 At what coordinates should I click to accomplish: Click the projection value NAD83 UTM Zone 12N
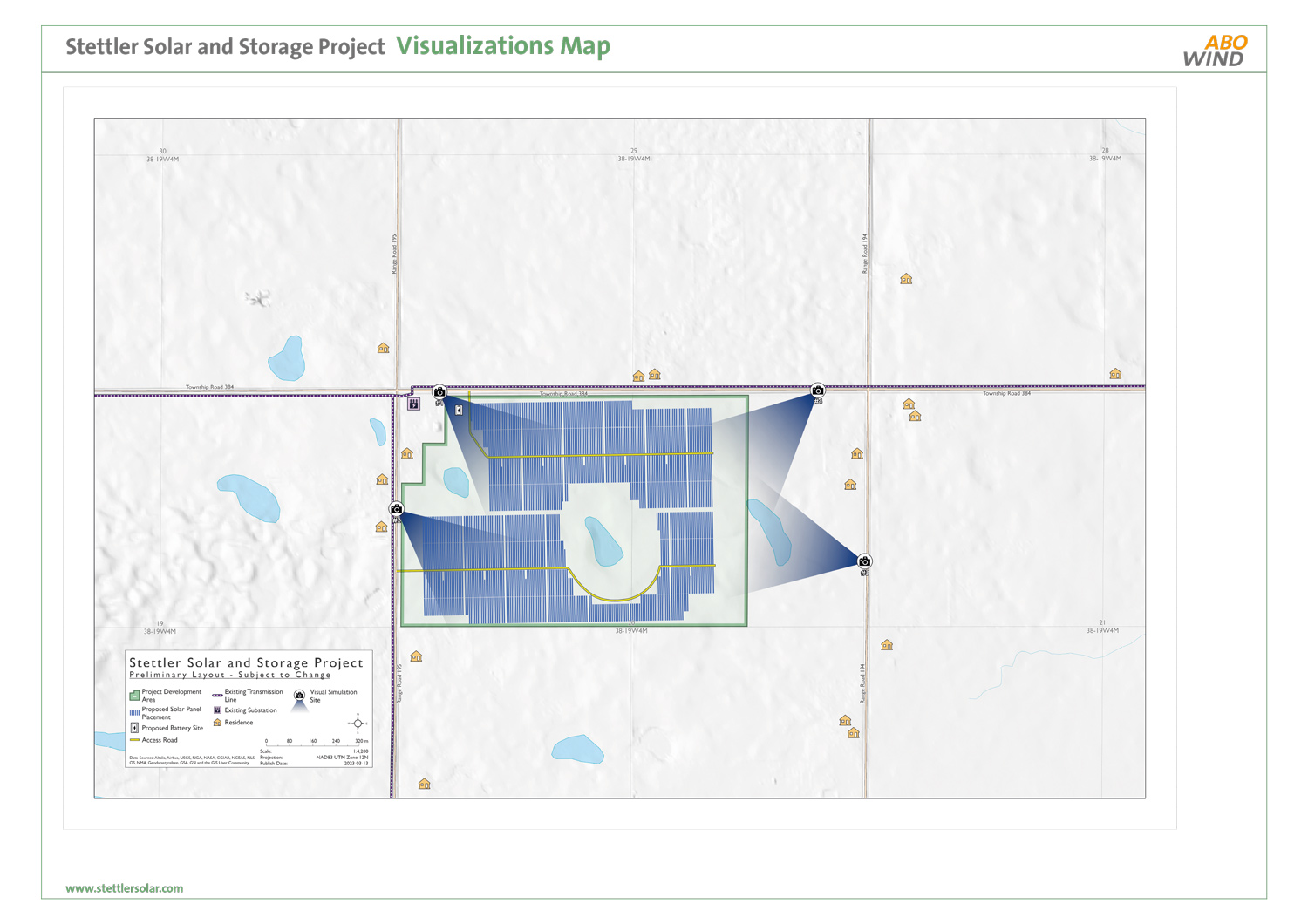click(x=343, y=758)
